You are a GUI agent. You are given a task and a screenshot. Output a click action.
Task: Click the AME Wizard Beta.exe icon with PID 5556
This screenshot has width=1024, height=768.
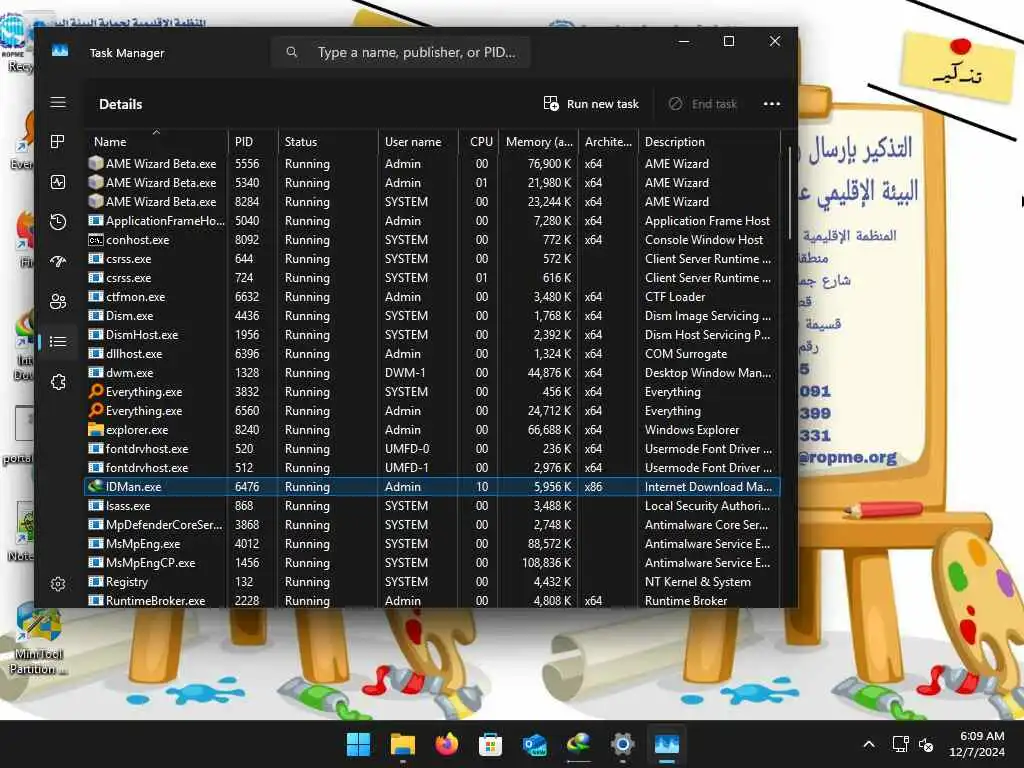point(96,163)
